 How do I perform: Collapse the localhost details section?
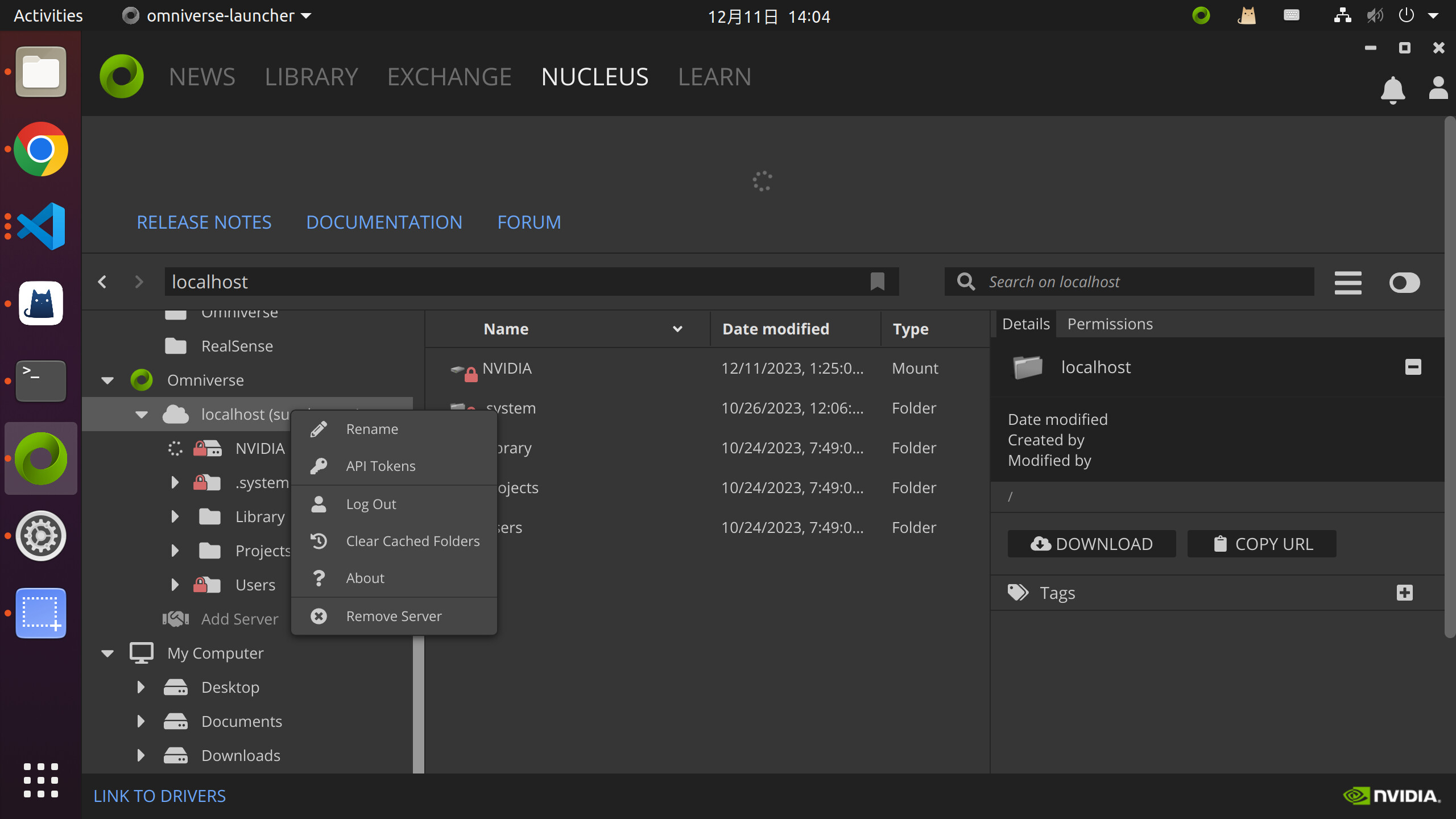click(x=1413, y=367)
